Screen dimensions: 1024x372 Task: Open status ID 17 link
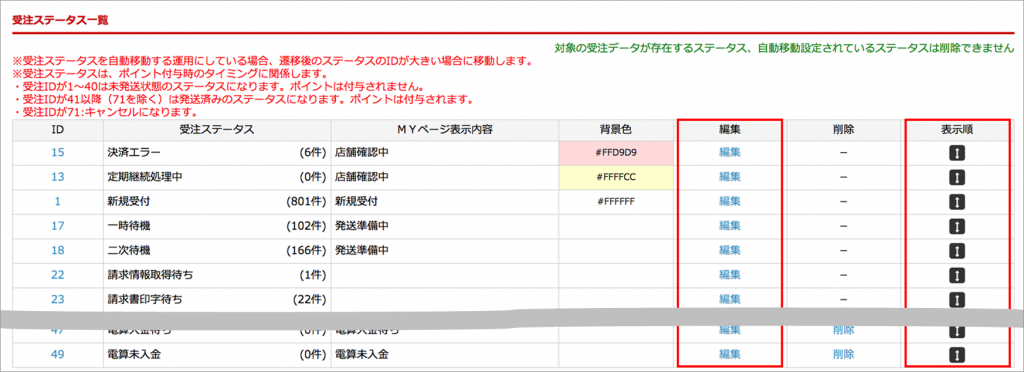tap(57, 226)
